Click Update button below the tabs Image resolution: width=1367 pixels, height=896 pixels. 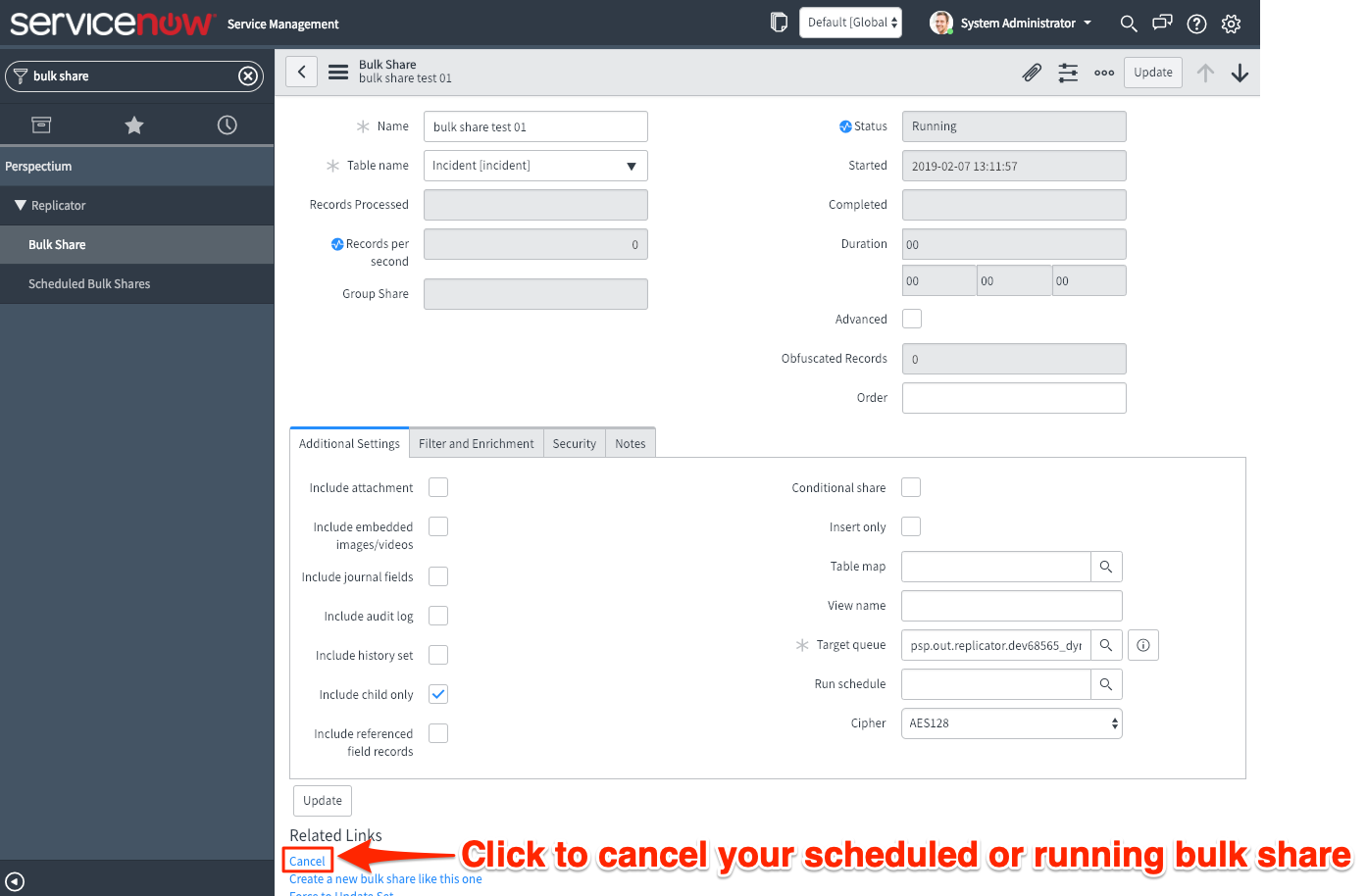tap(323, 801)
